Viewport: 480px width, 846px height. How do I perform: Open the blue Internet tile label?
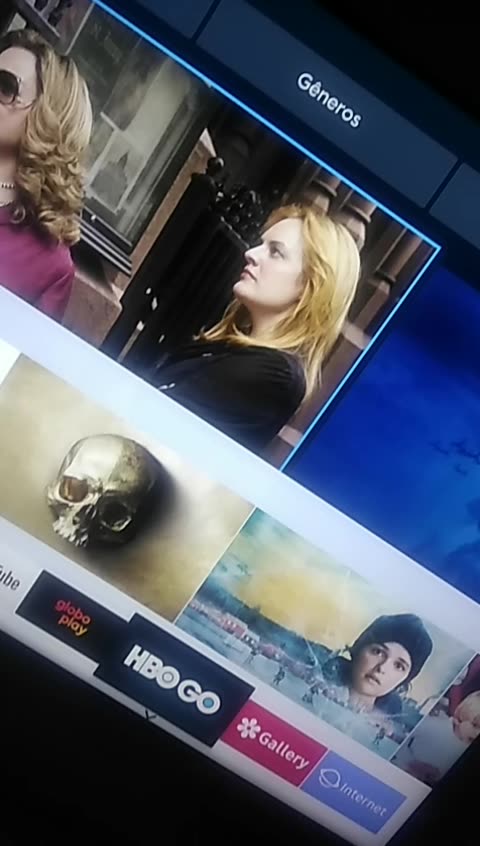tap(354, 791)
